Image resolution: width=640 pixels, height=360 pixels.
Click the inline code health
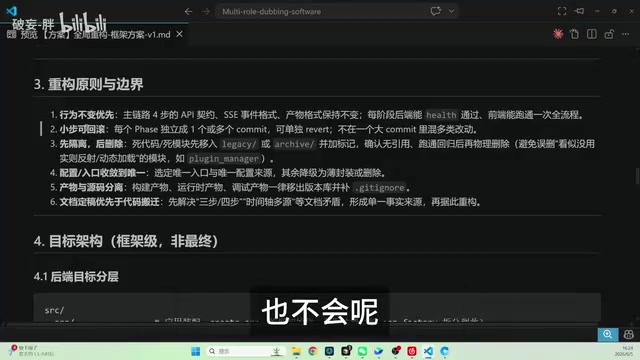(x=441, y=115)
